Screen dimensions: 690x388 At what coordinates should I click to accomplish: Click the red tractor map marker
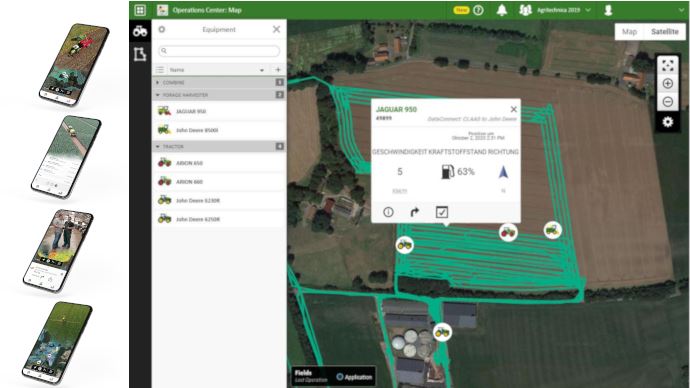(x=508, y=232)
